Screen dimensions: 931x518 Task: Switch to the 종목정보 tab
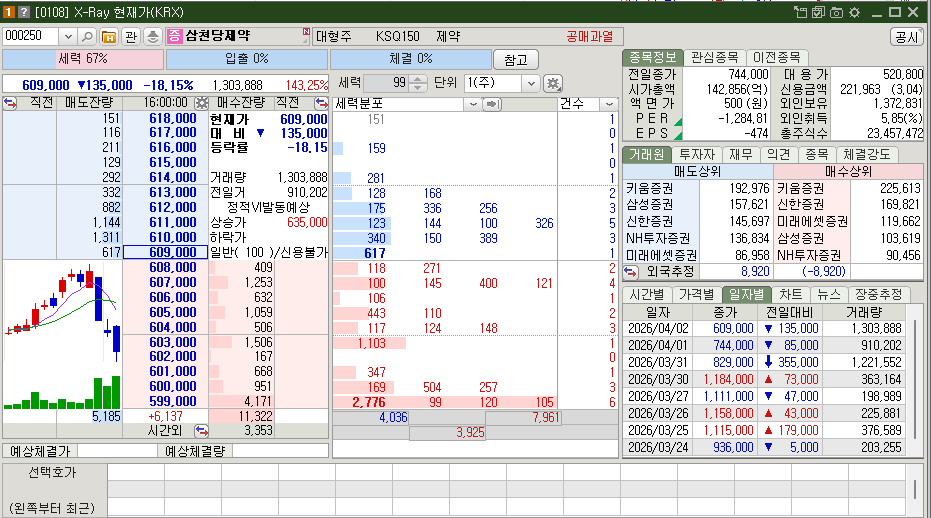tap(653, 58)
